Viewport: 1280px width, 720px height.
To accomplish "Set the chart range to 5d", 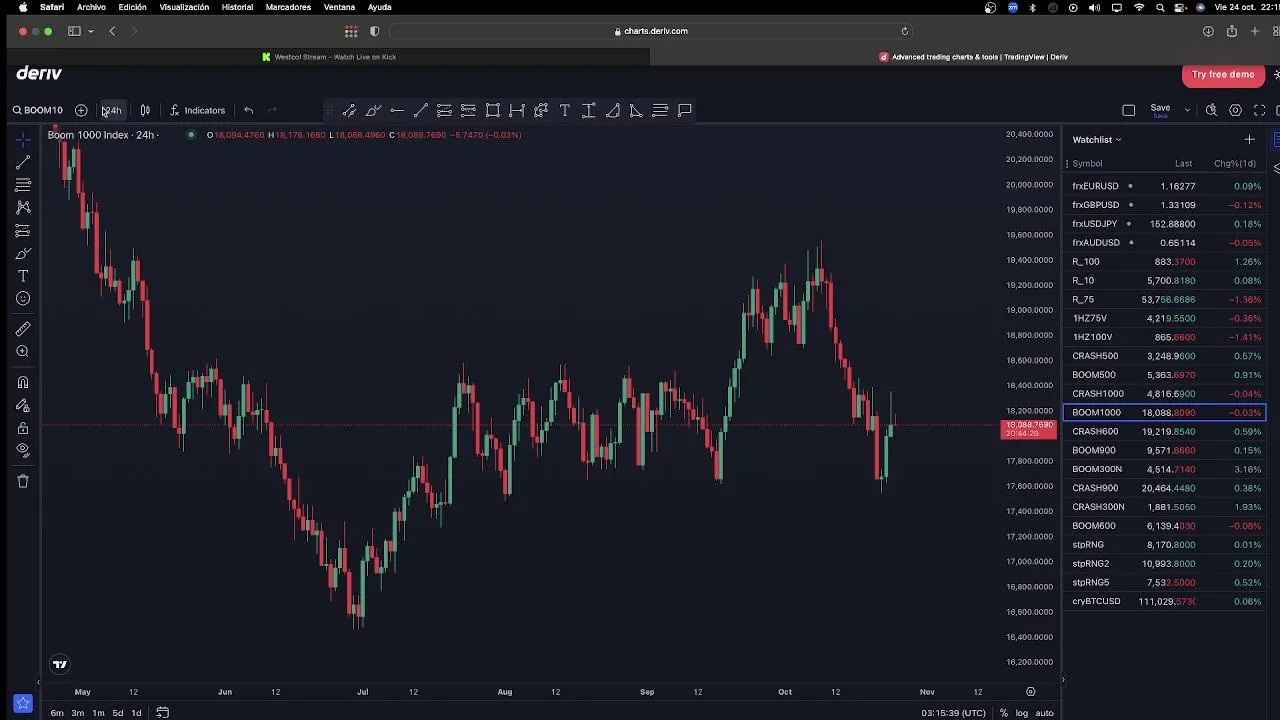I will pyautogui.click(x=118, y=713).
